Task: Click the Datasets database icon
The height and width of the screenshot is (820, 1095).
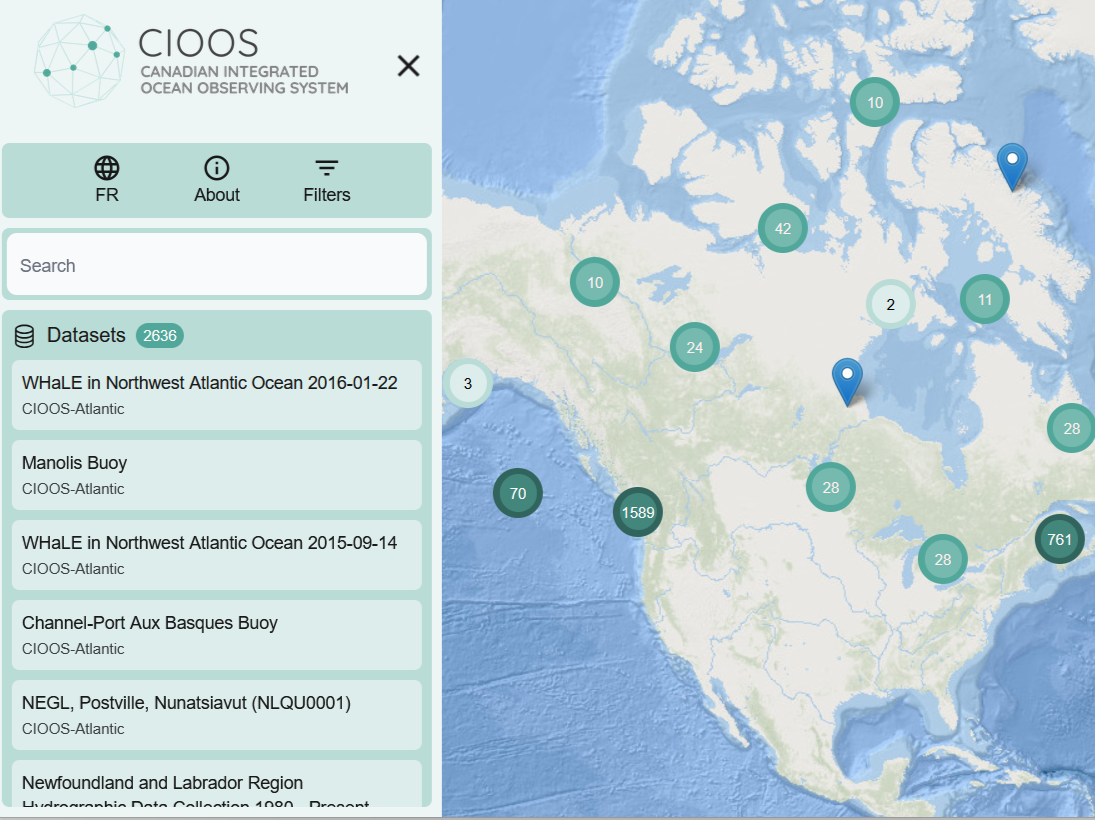Action: 25,336
